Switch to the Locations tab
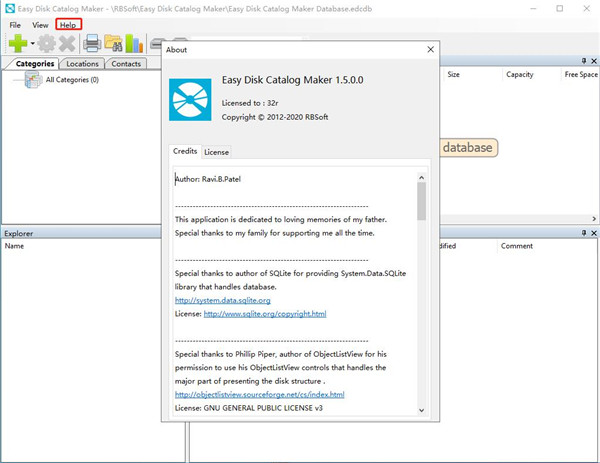The width and height of the screenshot is (600, 463). pos(83,64)
